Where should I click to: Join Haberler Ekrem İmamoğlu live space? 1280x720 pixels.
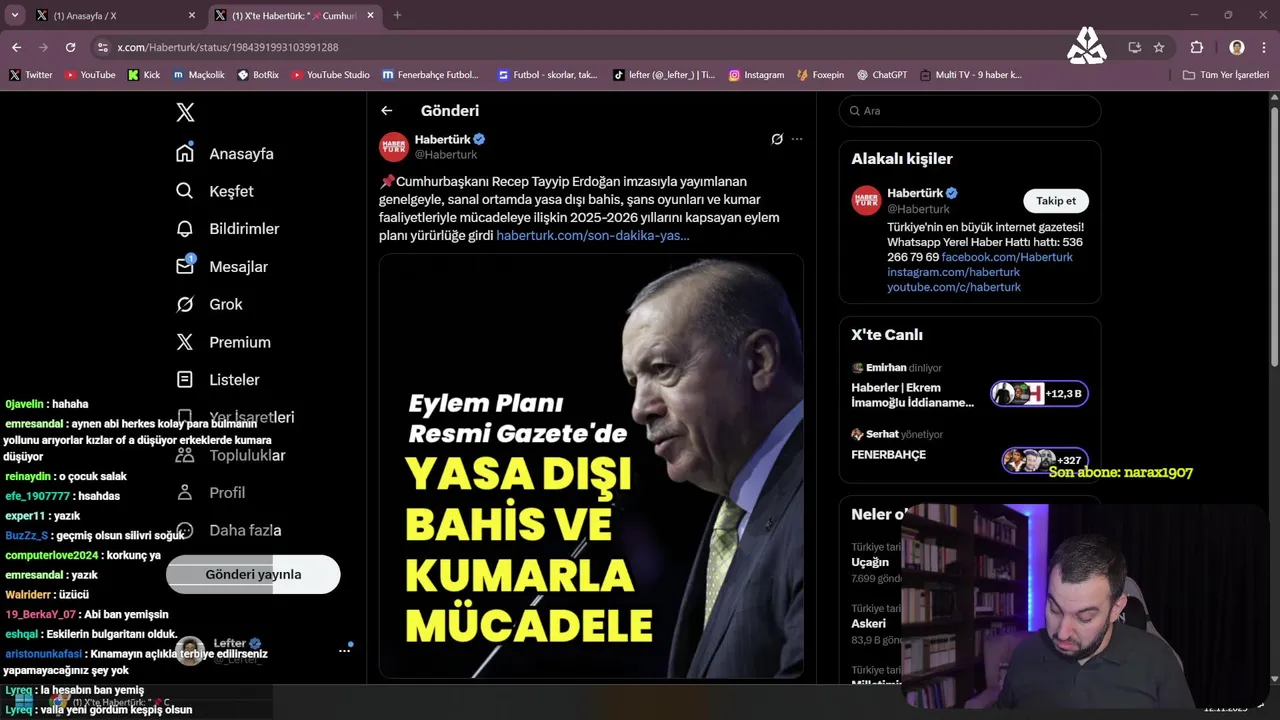[969, 394]
